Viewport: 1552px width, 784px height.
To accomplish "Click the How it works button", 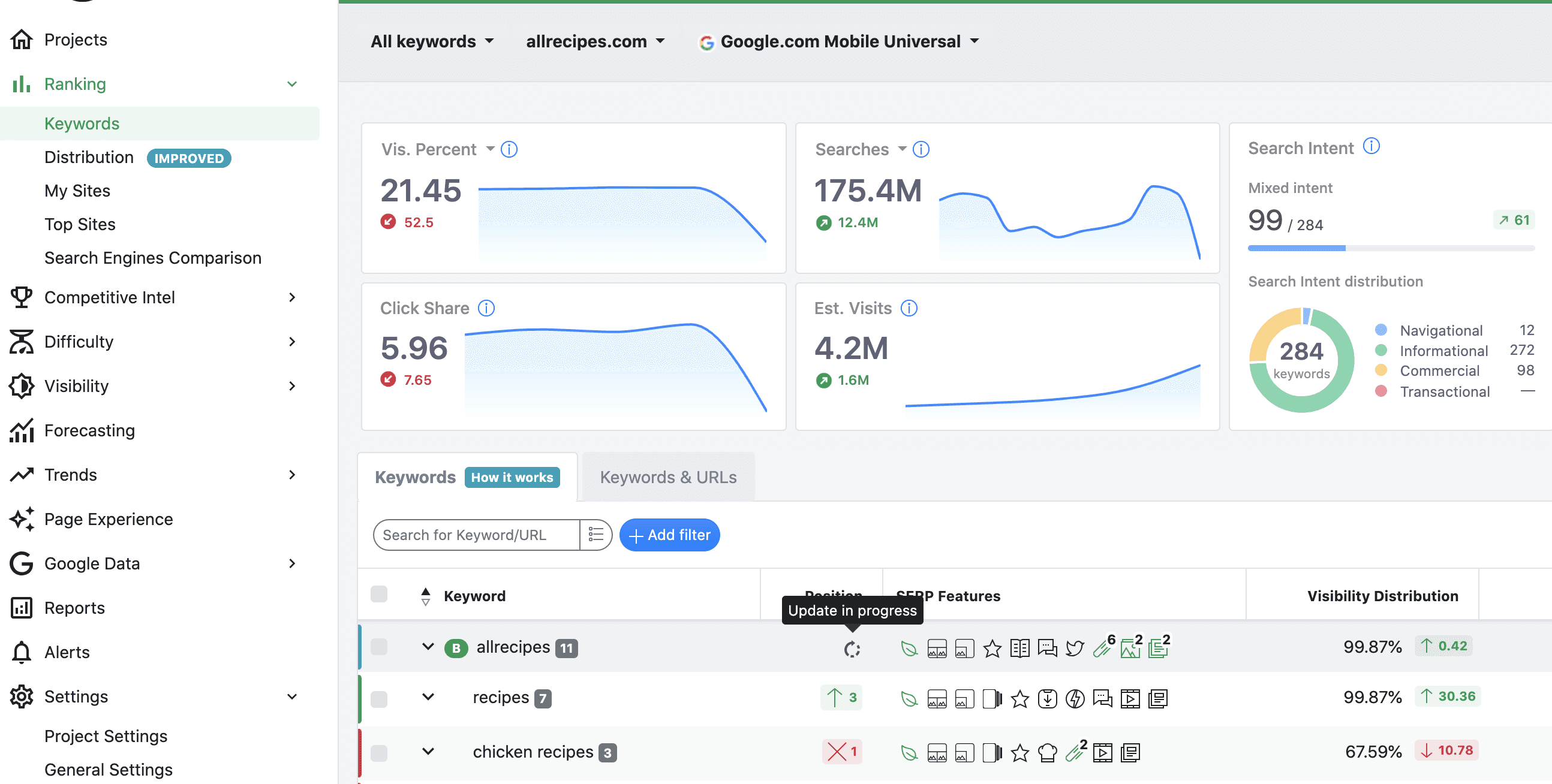I will pyautogui.click(x=512, y=478).
